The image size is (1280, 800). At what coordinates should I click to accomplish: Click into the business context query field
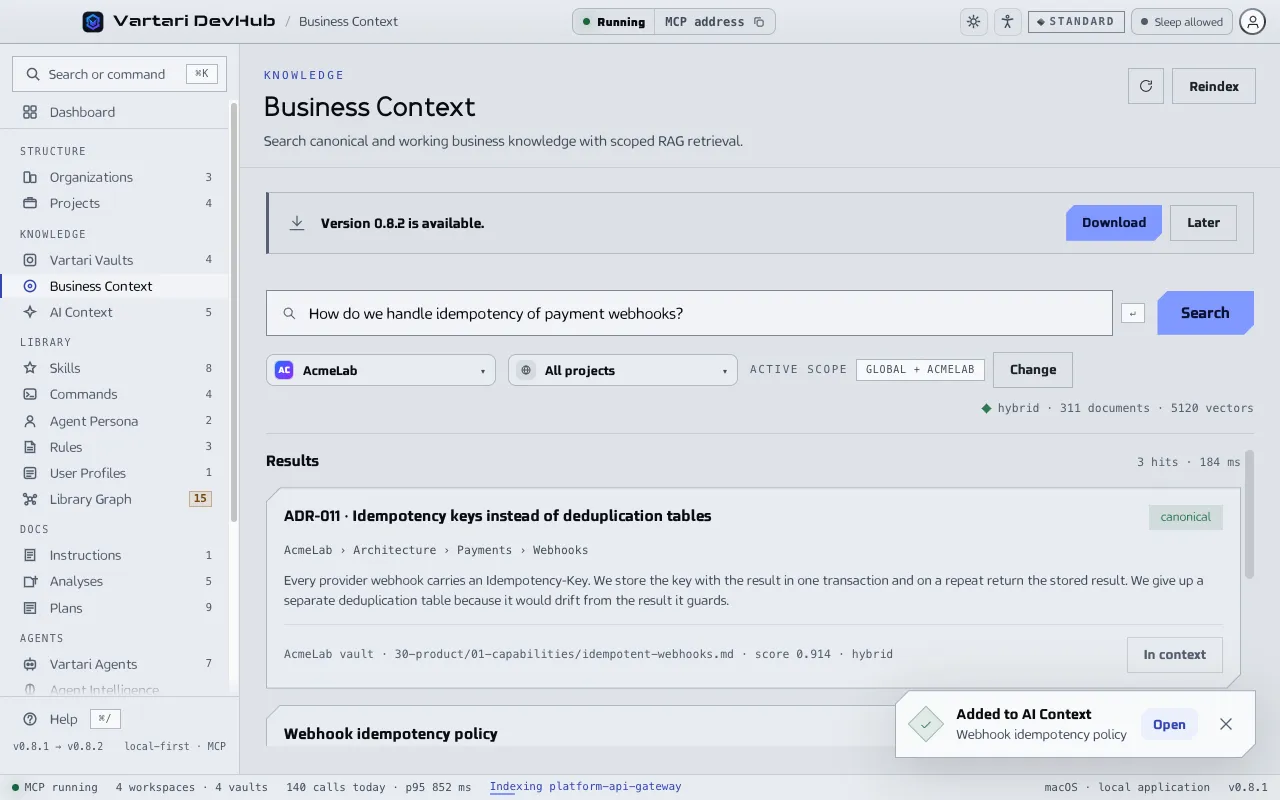click(x=689, y=313)
